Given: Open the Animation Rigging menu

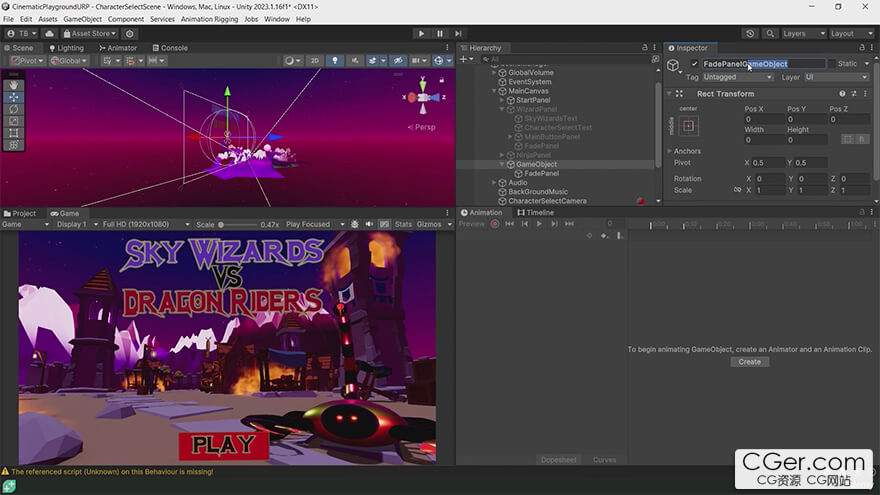Looking at the screenshot, I should [x=209, y=19].
